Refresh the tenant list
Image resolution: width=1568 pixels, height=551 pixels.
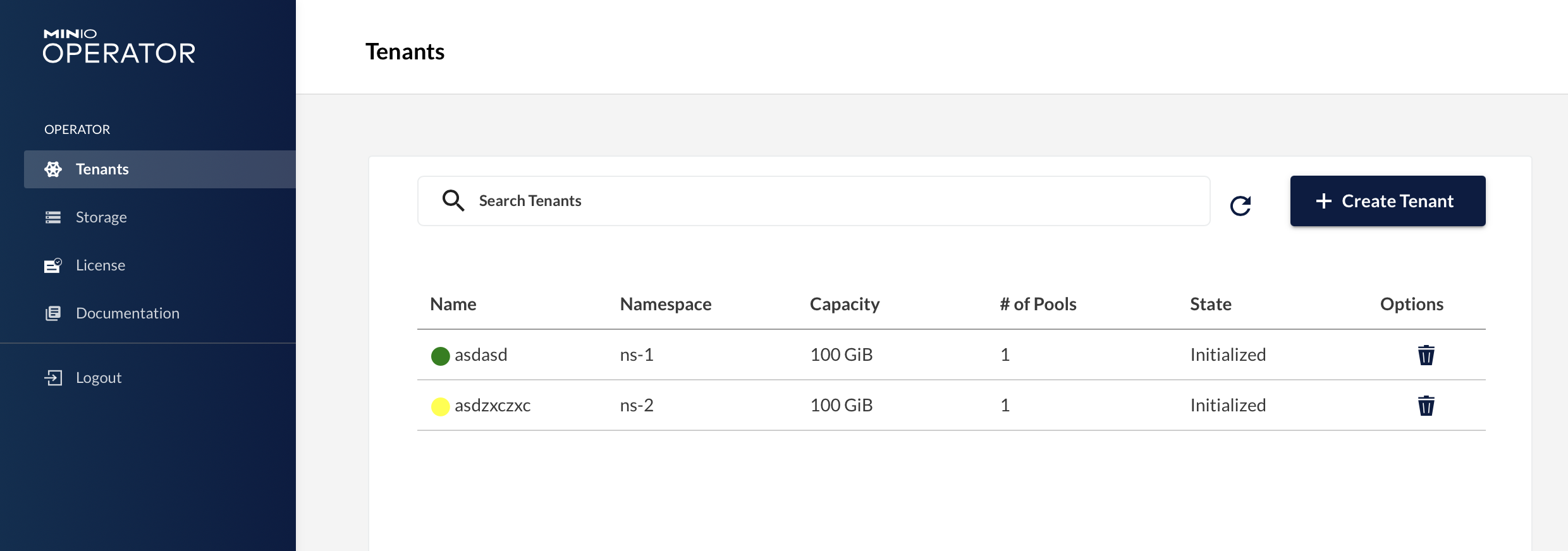pos(1240,205)
